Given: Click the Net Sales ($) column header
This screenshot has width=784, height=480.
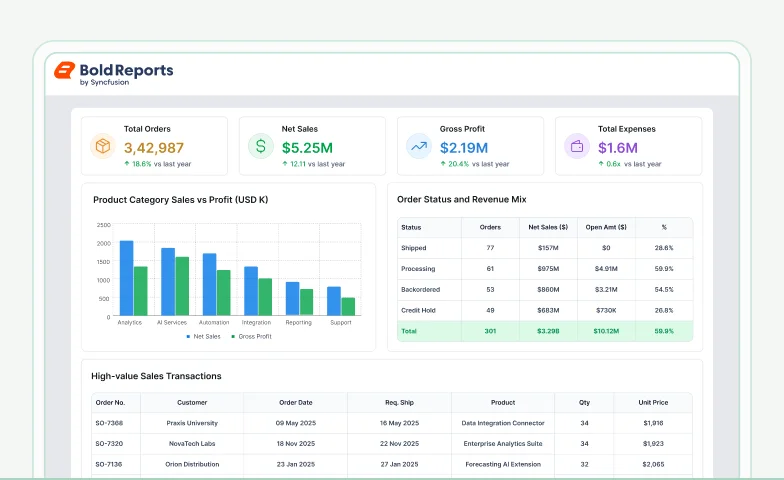Looking at the screenshot, I should point(548,228).
